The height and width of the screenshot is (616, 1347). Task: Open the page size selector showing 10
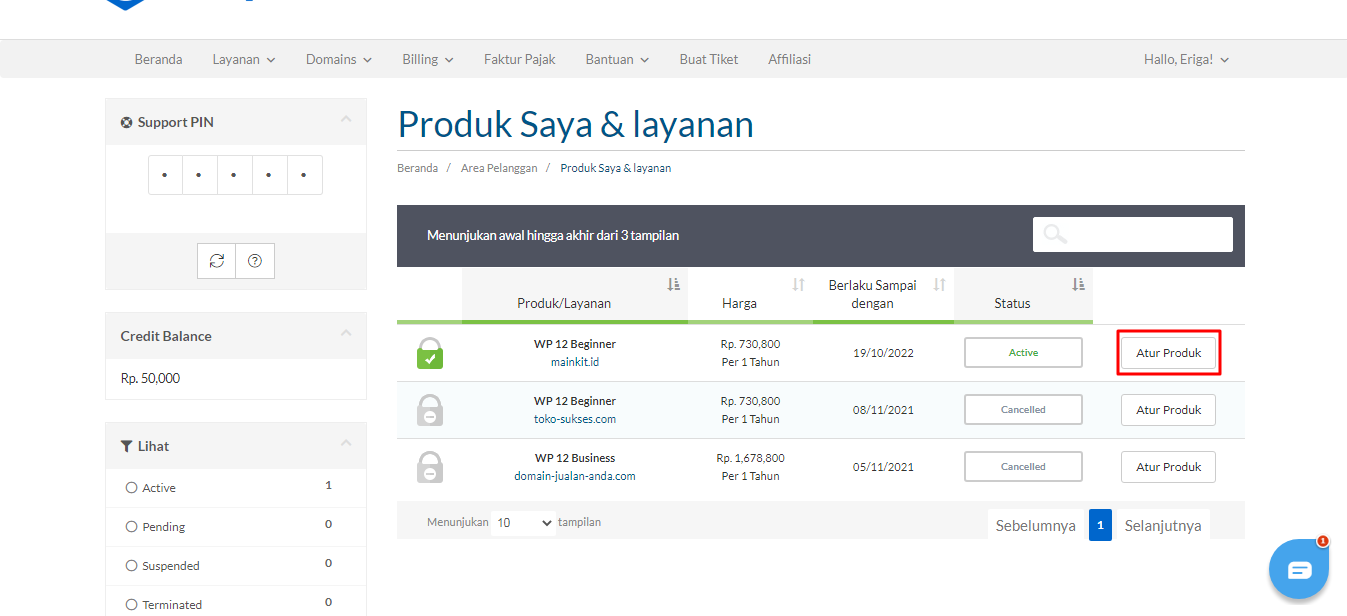coord(523,521)
